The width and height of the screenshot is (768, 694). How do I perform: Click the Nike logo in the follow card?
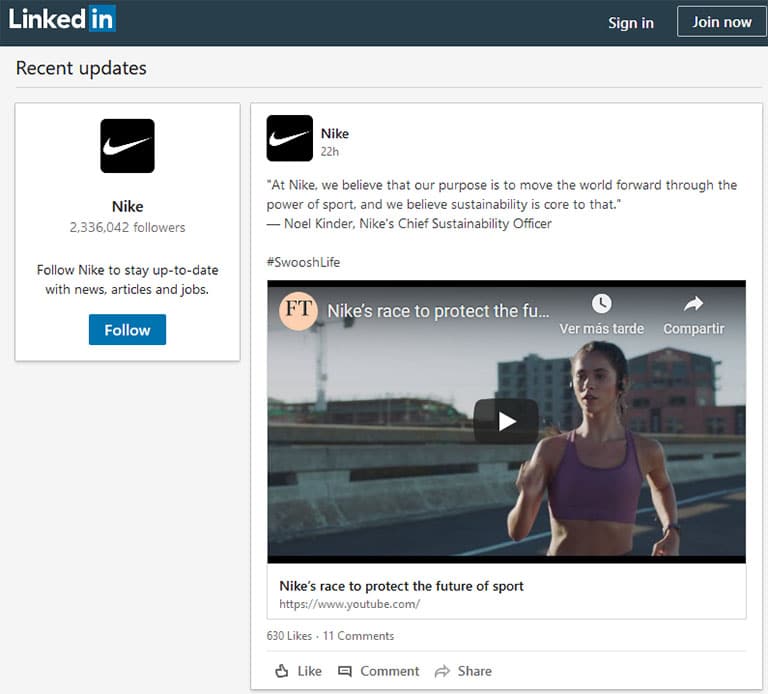click(127, 146)
